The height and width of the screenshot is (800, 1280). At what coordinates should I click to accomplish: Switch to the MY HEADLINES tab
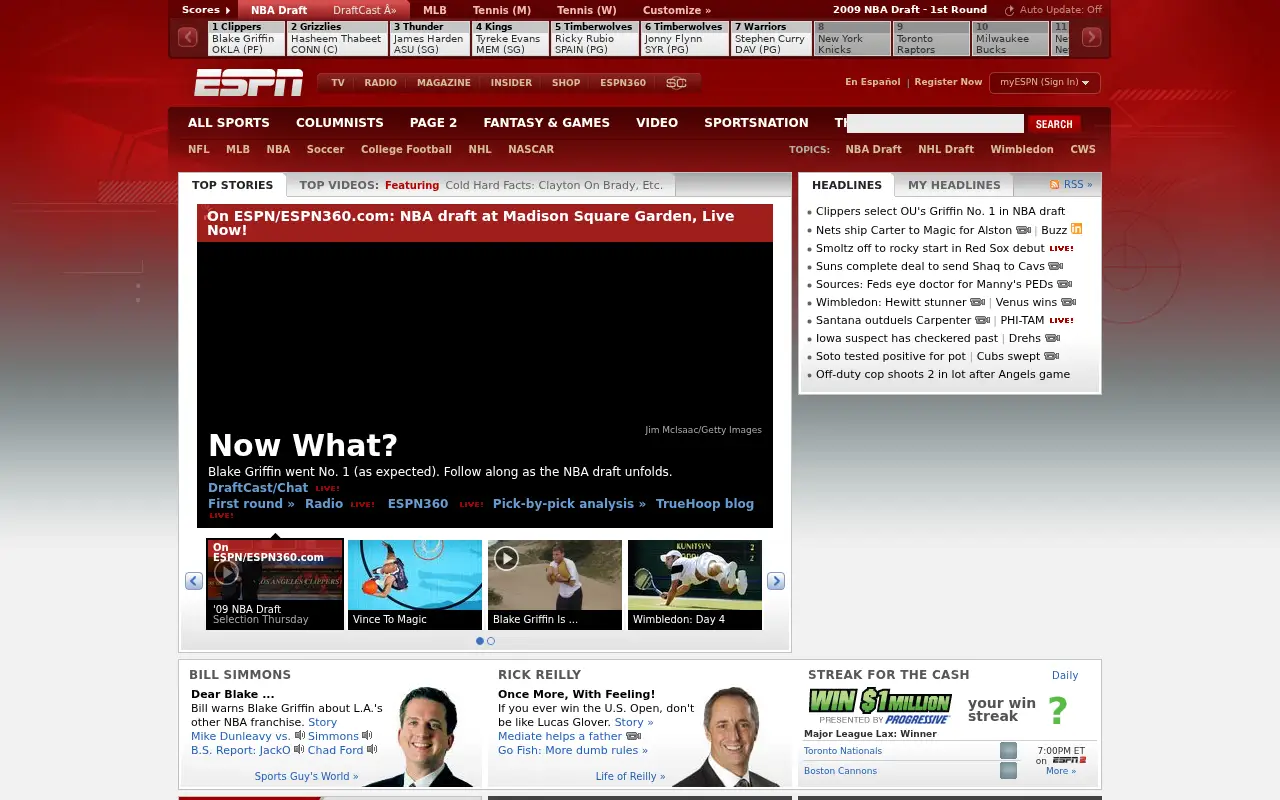tap(954, 185)
